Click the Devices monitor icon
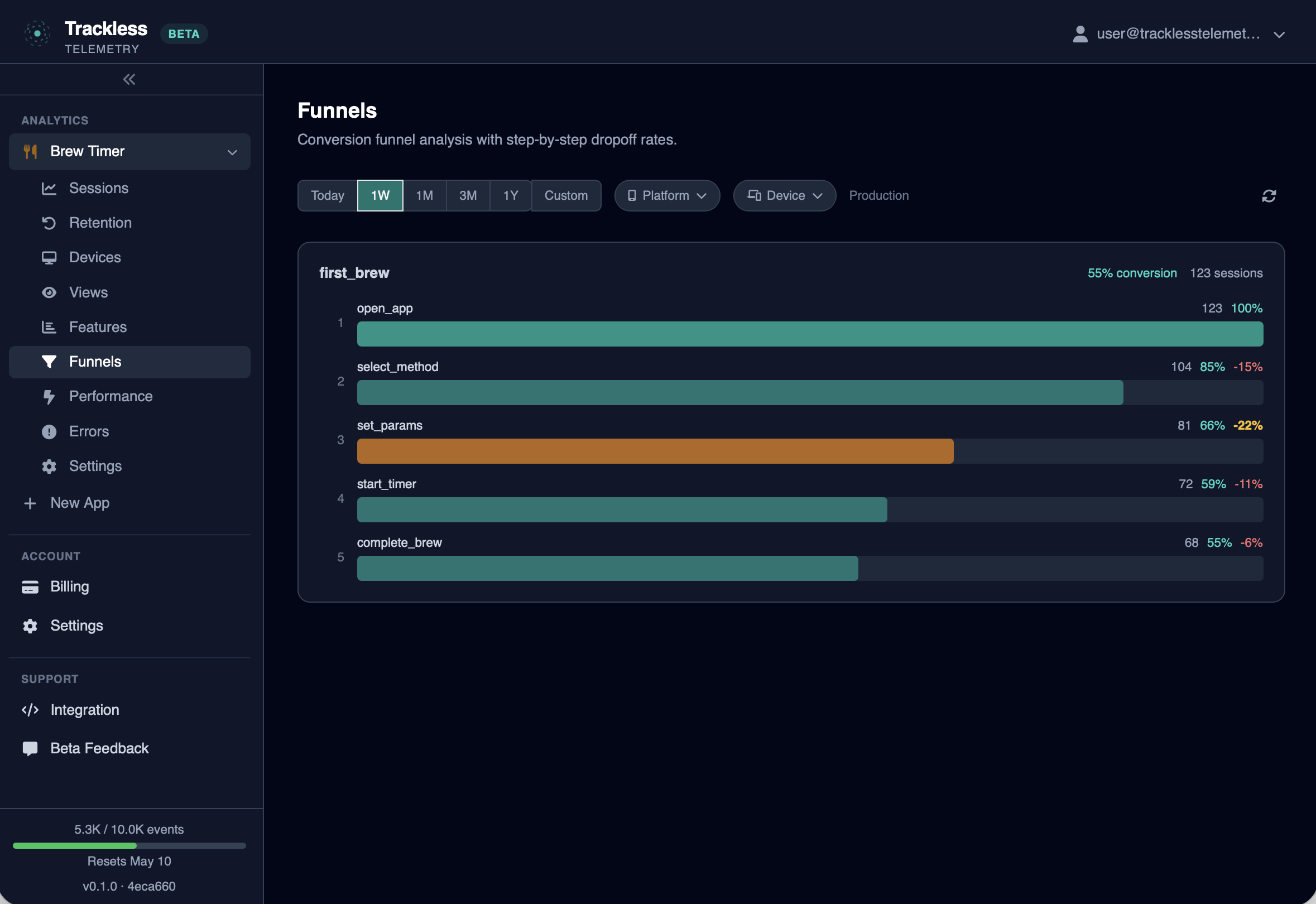This screenshot has height=904, width=1316. tap(49, 258)
